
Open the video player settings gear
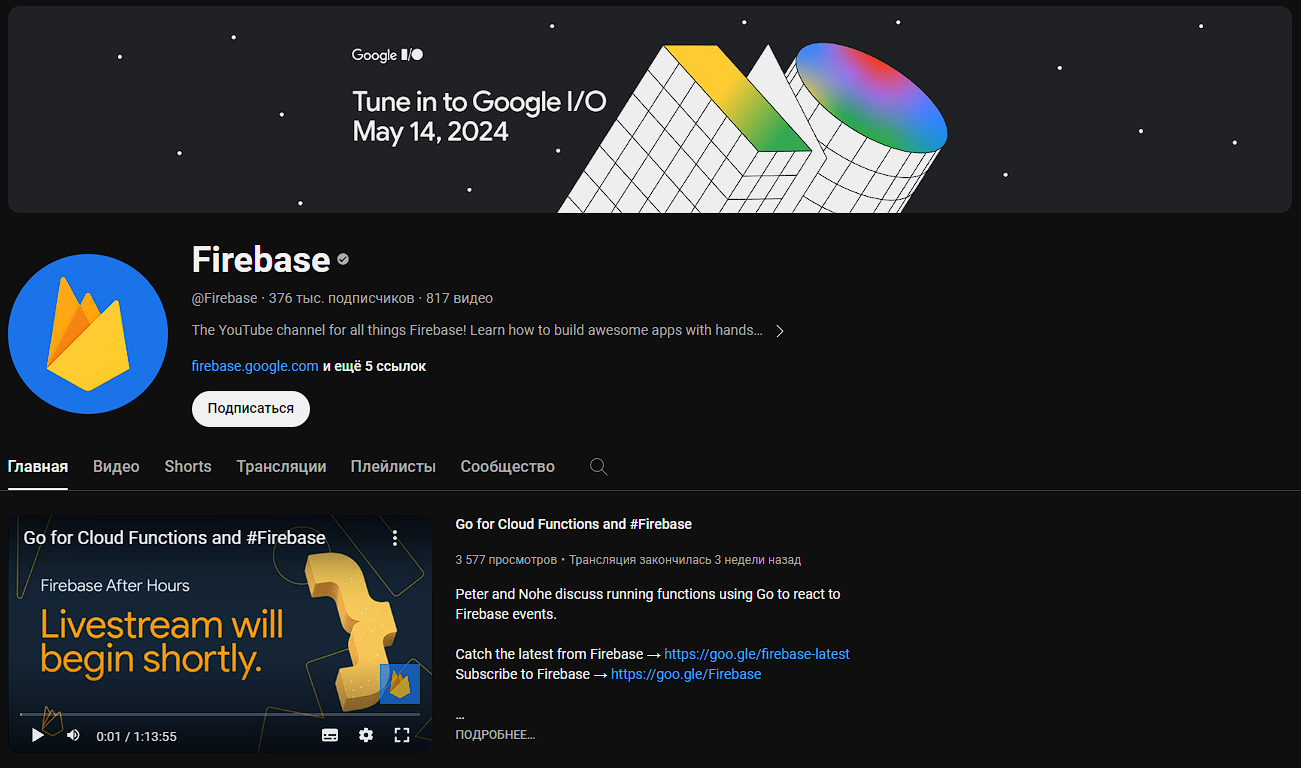(x=366, y=735)
